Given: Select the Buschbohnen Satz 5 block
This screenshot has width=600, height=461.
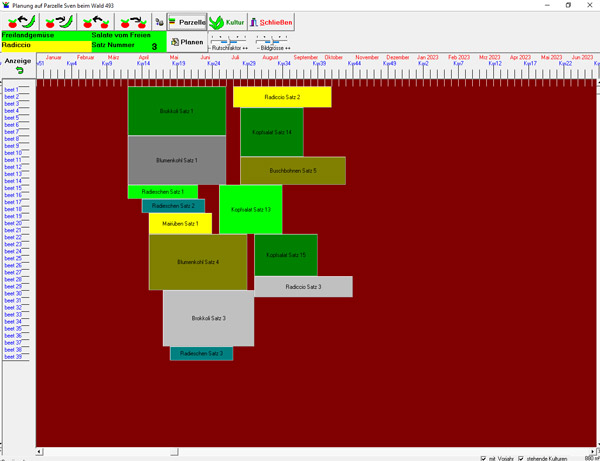Looking at the screenshot, I should (293, 171).
